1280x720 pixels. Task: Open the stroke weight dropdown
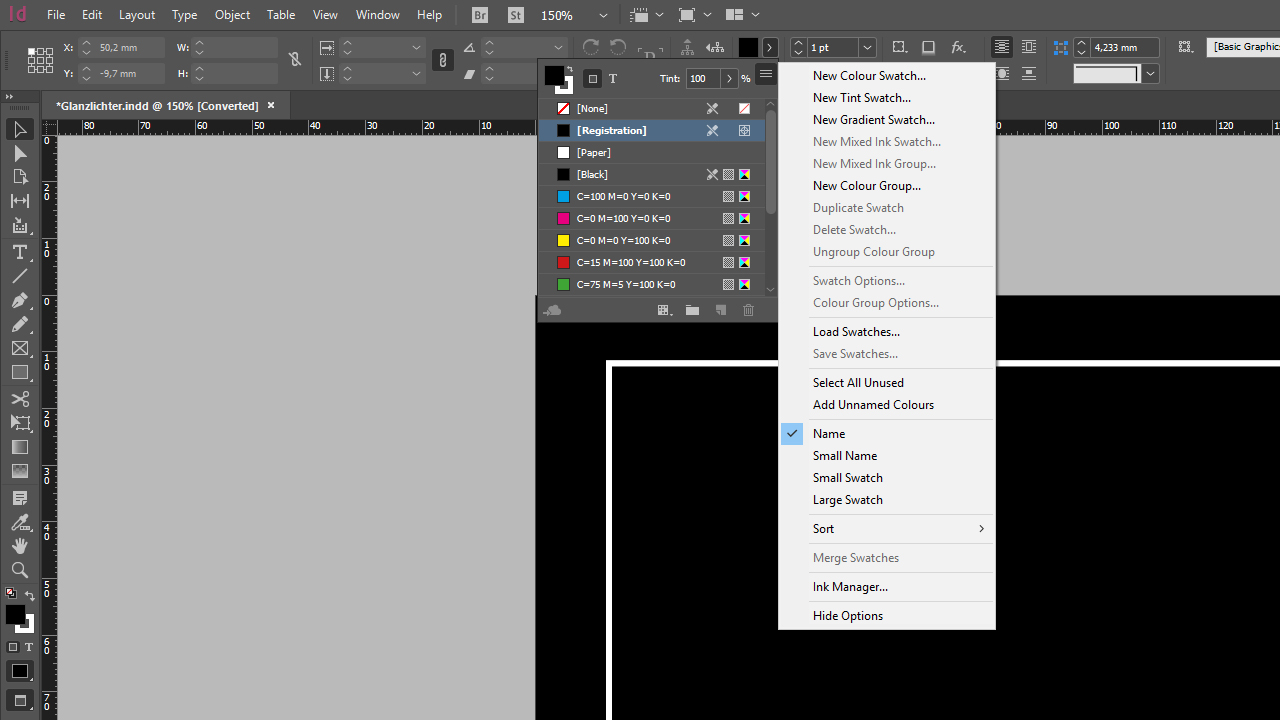point(867,48)
